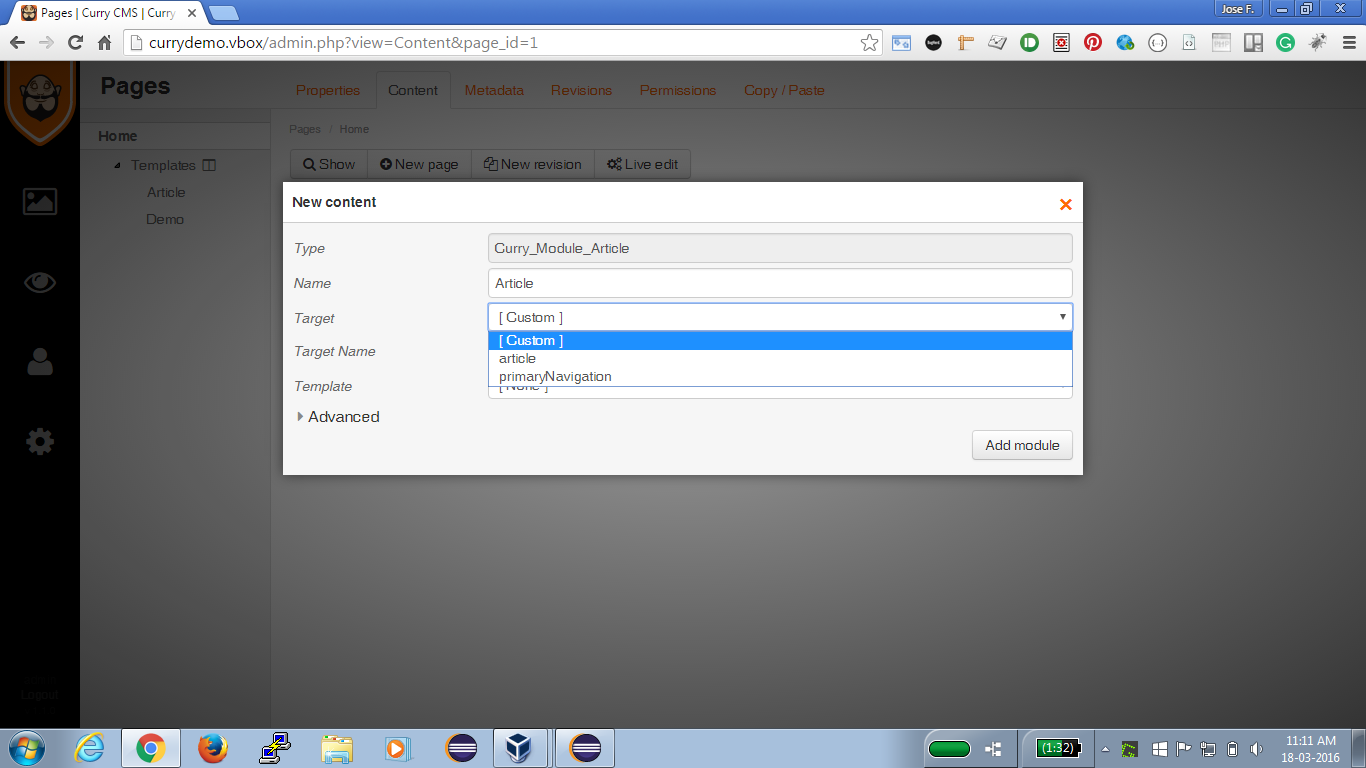This screenshot has width=1366, height=768.
Task: Open the Metadata tab
Action: tap(494, 90)
